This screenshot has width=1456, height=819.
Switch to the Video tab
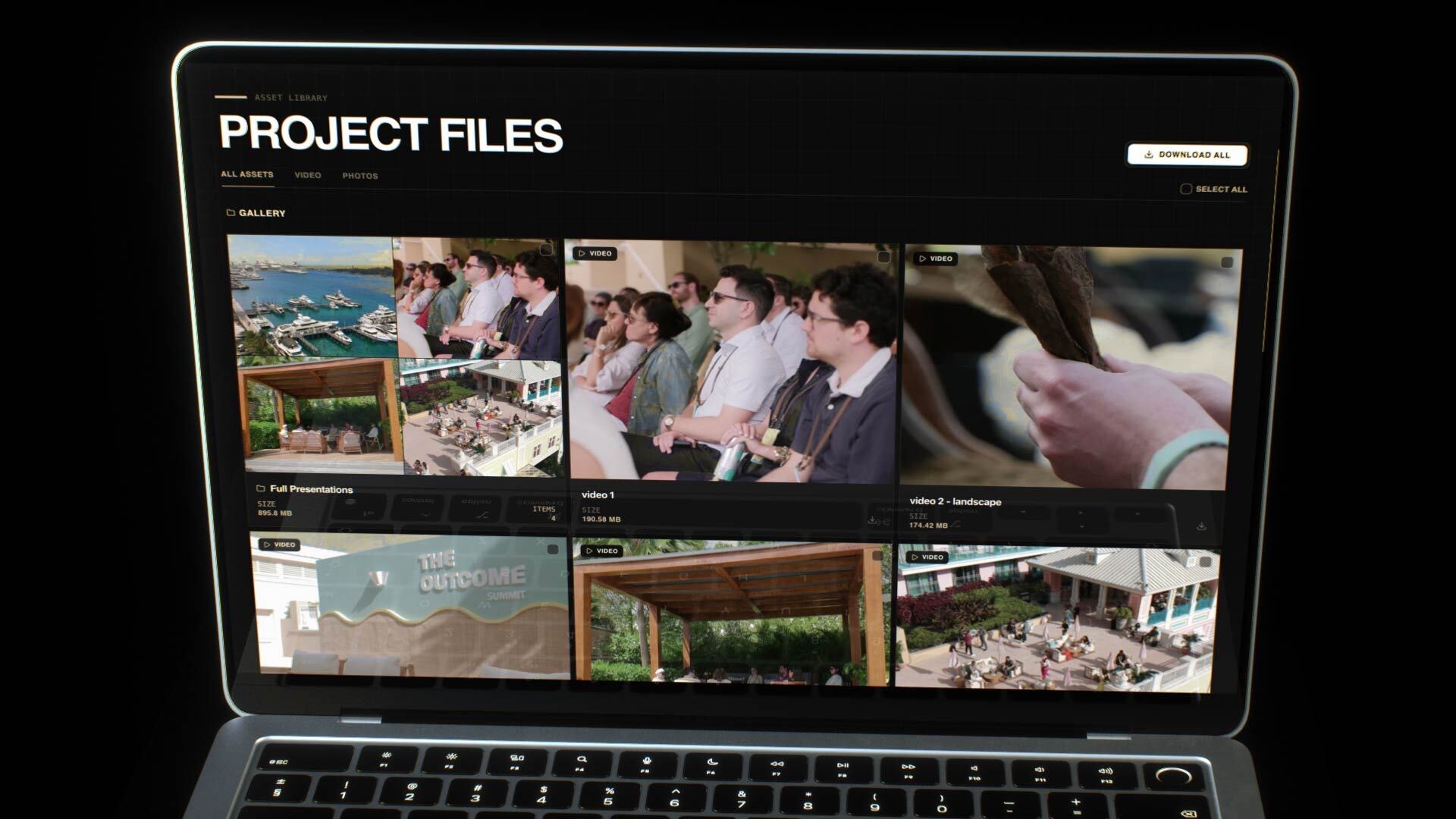point(308,175)
